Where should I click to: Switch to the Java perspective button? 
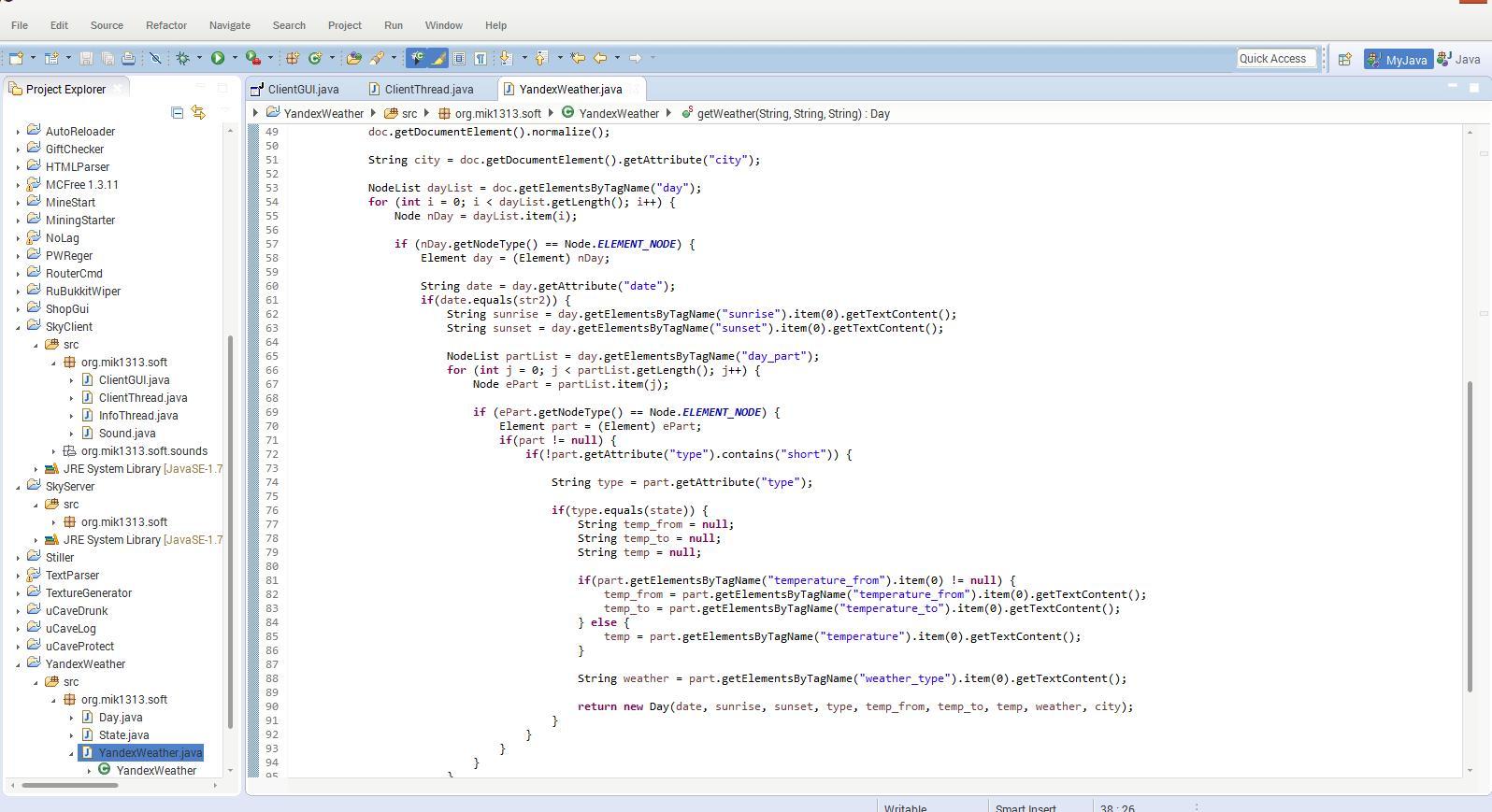(1458, 59)
